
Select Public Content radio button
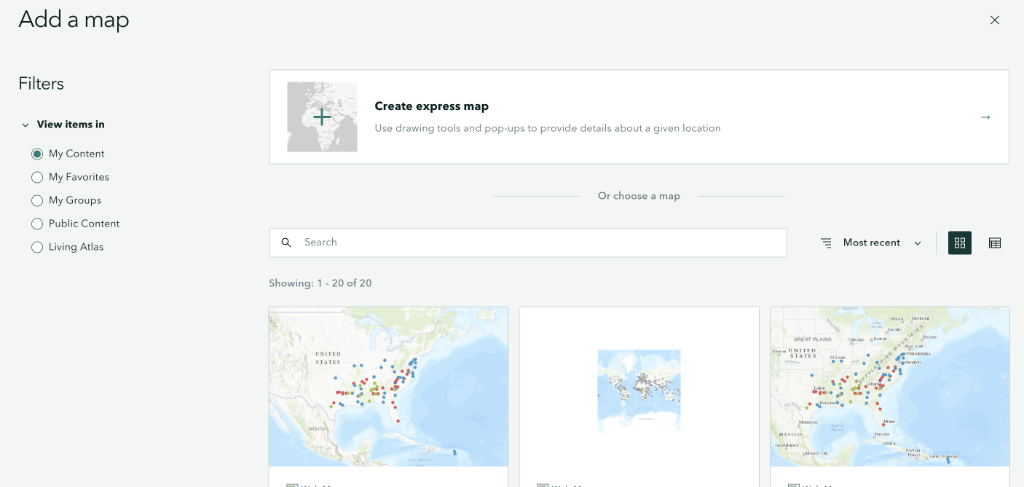[x=37, y=224]
